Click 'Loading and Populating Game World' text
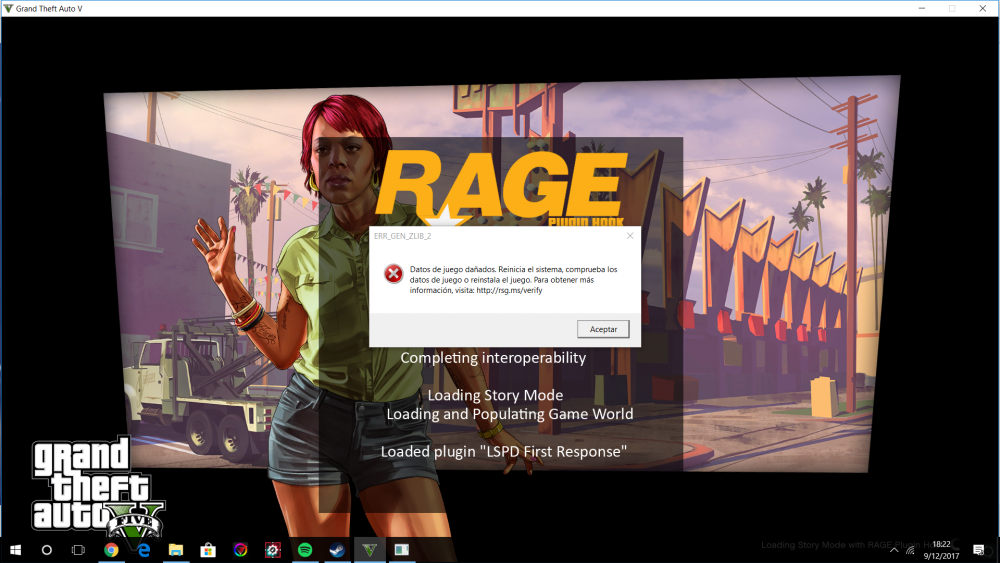This screenshot has height=563, width=1000. (x=510, y=414)
